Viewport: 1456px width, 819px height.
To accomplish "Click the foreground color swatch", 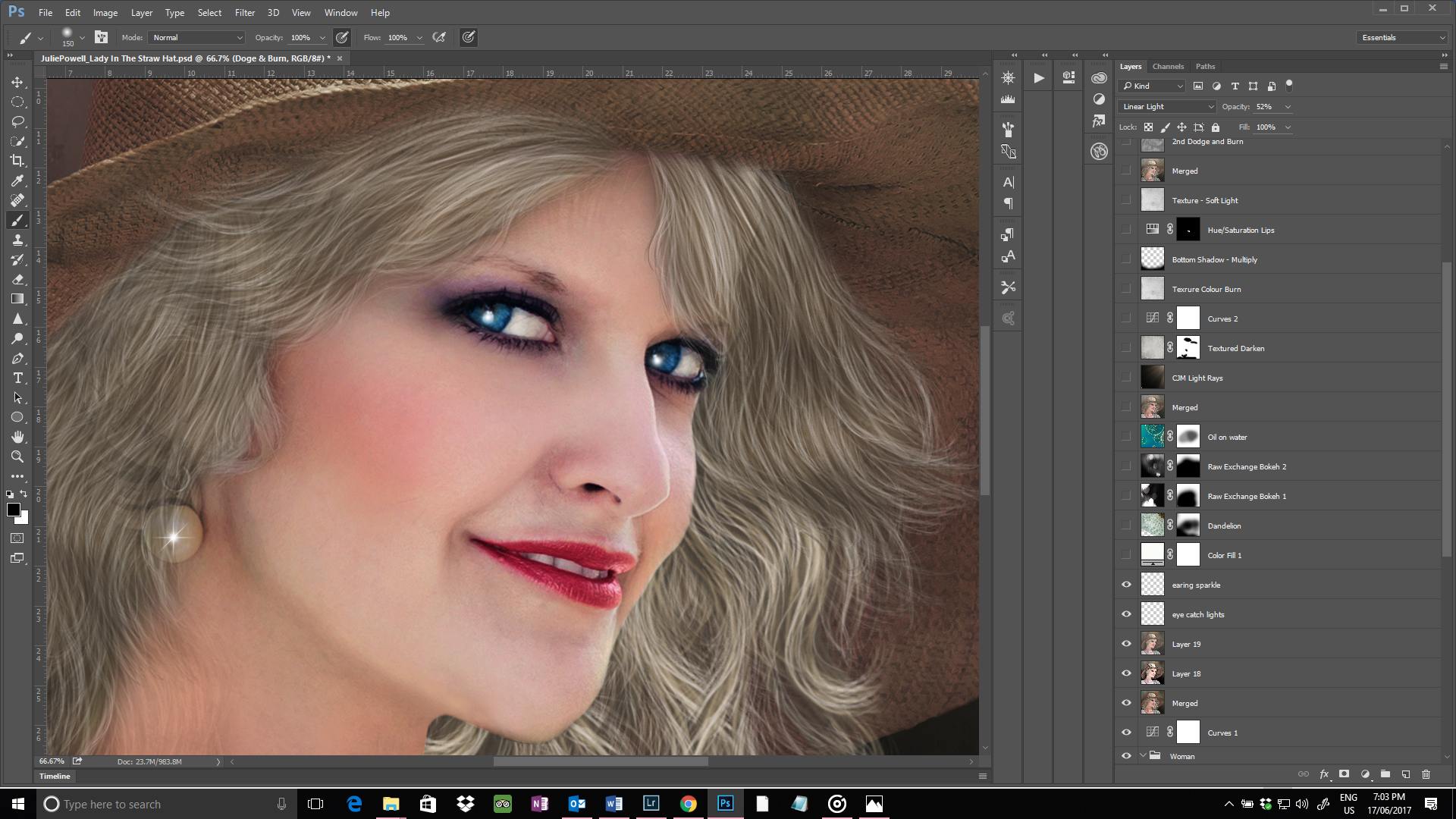I will pyautogui.click(x=13, y=510).
